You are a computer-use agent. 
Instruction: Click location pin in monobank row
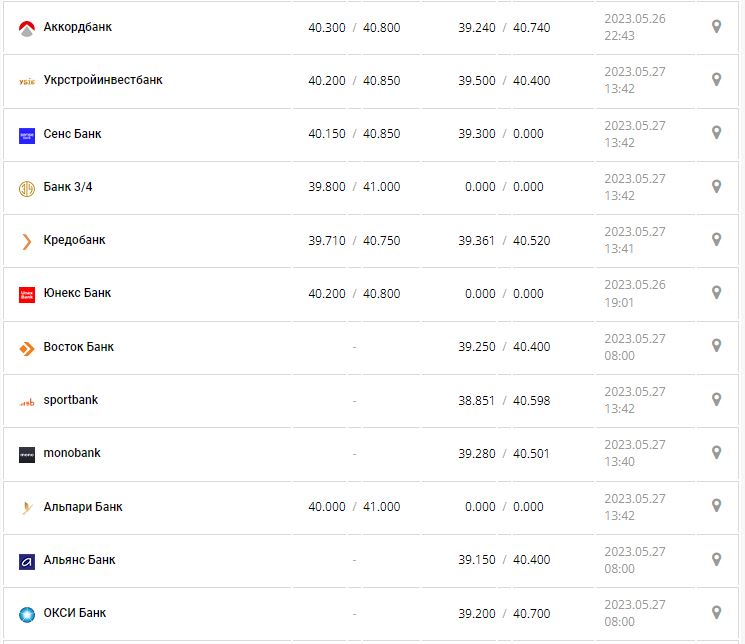tap(716, 452)
